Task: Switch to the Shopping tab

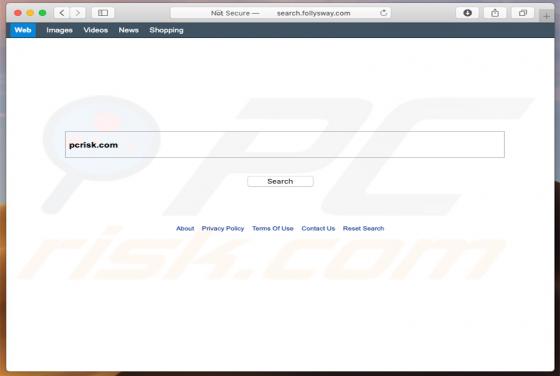Action: pos(166,30)
